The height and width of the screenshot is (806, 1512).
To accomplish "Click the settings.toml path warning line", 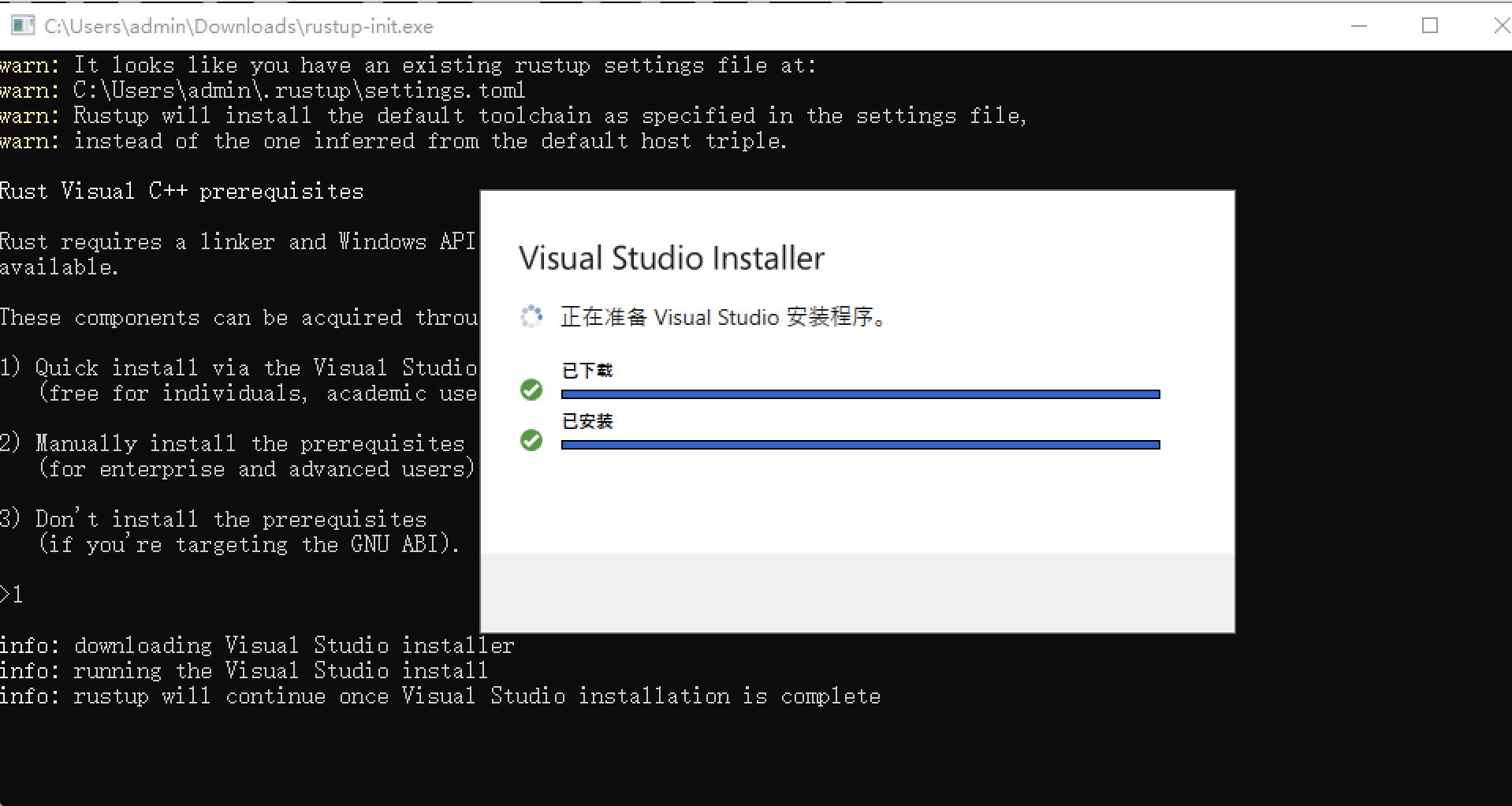I will click(x=263, y=91).
